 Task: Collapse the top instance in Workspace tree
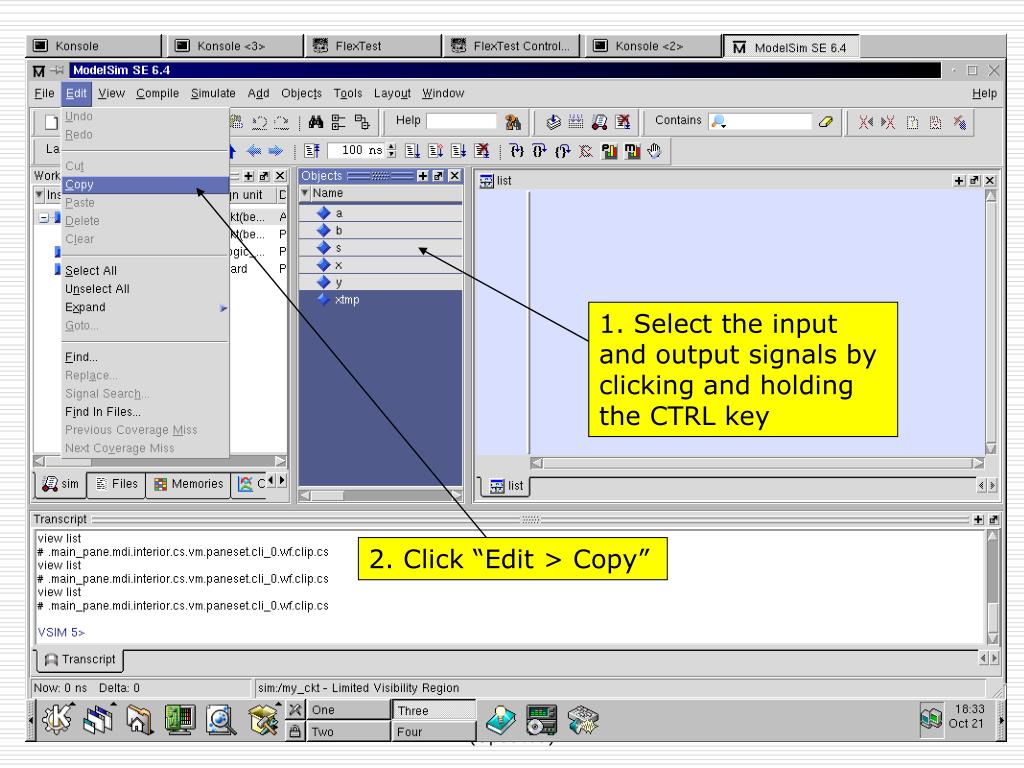coord(43,217)
